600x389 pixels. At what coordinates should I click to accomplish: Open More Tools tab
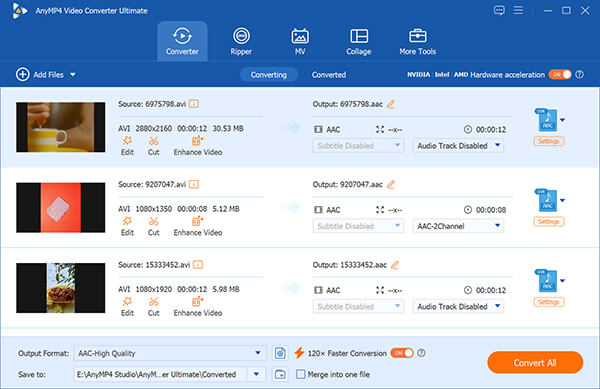(x=417, y=41)
